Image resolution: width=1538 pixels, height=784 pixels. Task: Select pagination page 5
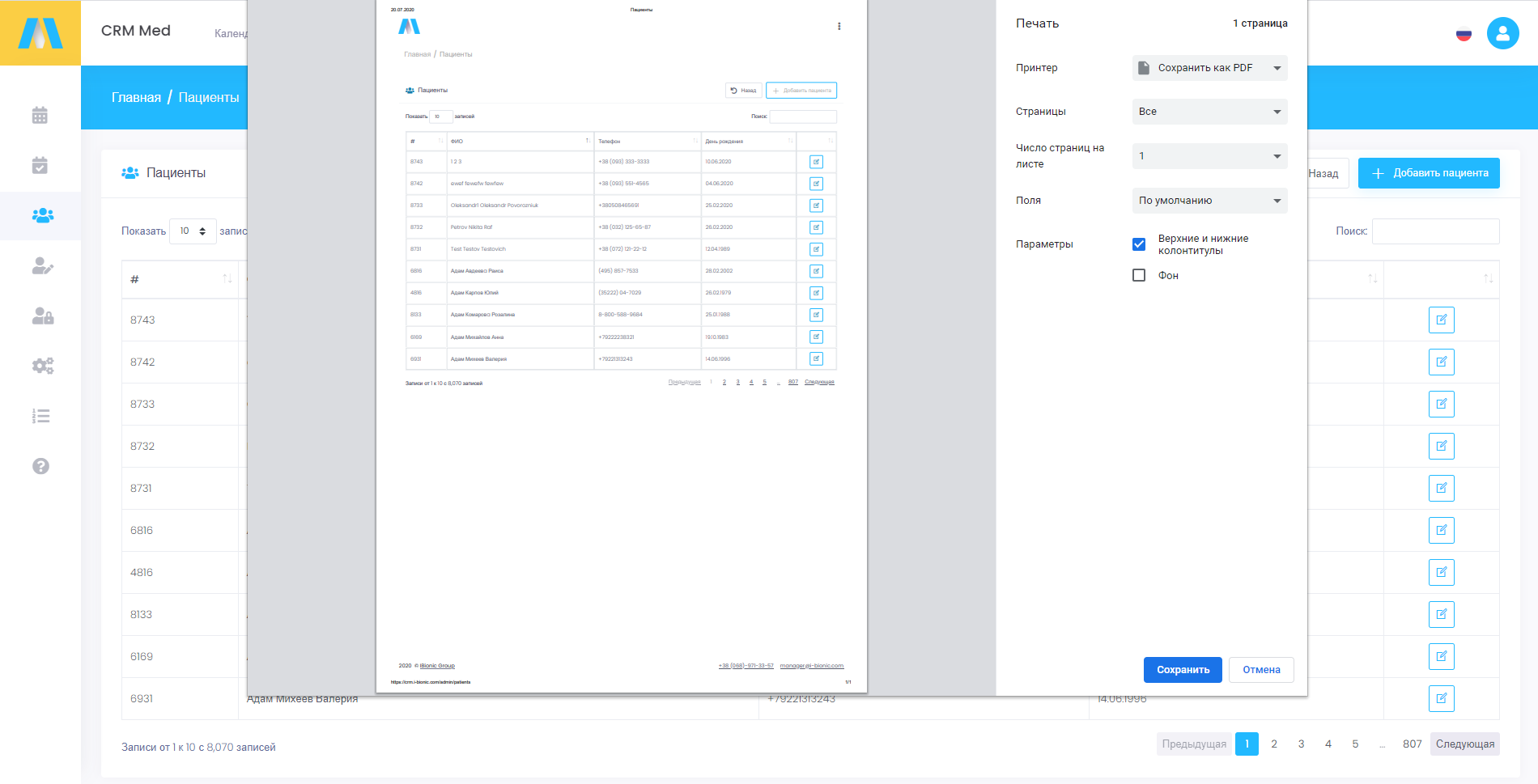click(x=1355, y=744)
